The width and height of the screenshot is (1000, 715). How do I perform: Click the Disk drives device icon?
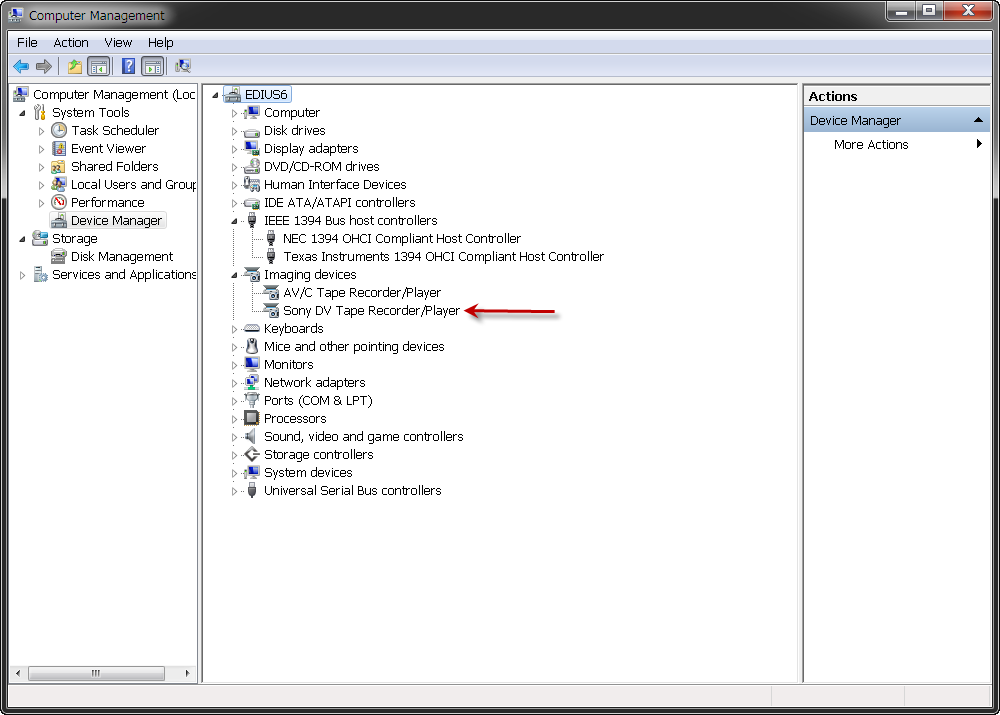coord(252,131)
